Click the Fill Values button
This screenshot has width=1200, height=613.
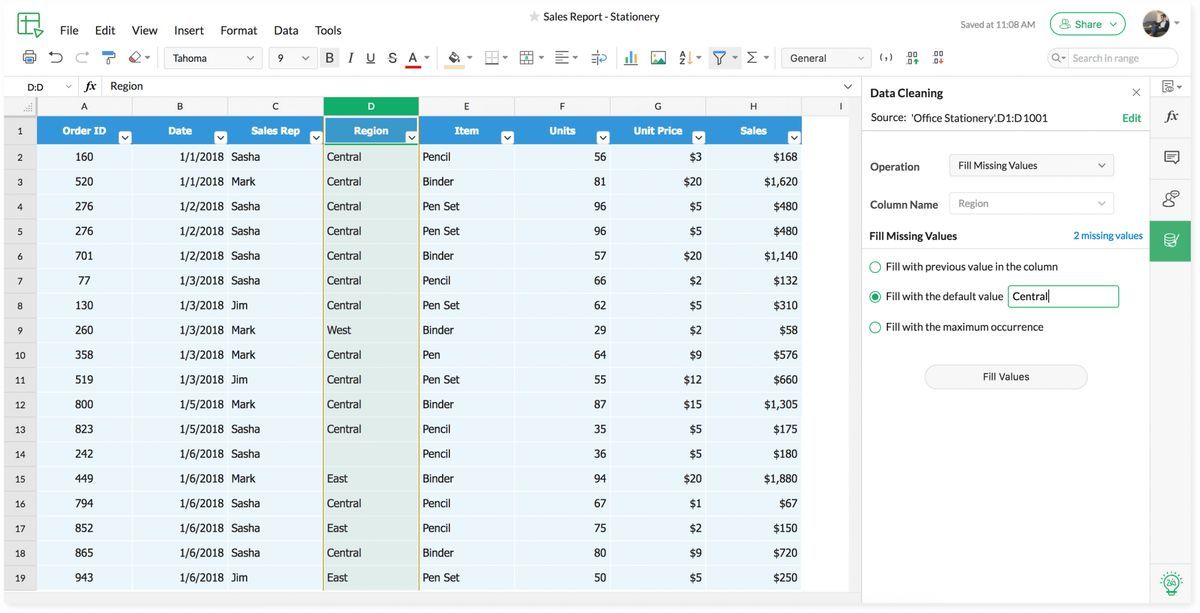point(1005,377)
